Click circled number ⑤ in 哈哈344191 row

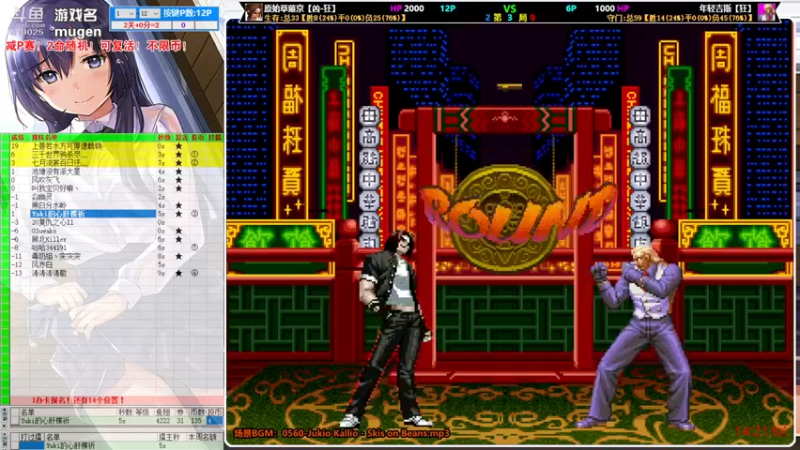[194, 247]
